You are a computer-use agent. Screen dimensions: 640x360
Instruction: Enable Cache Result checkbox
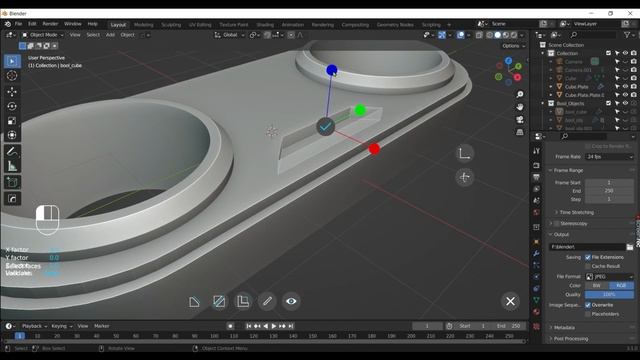588,266
